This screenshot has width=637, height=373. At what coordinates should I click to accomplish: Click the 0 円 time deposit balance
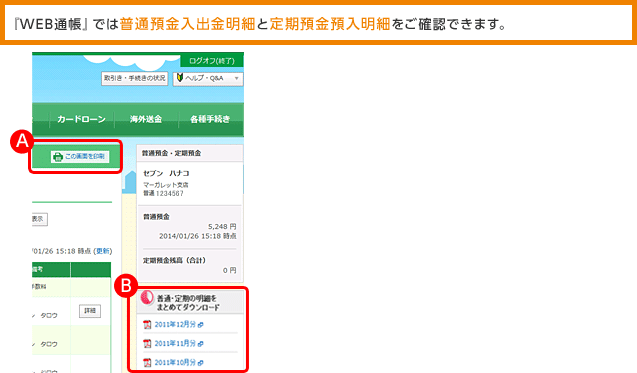(230, 270)
